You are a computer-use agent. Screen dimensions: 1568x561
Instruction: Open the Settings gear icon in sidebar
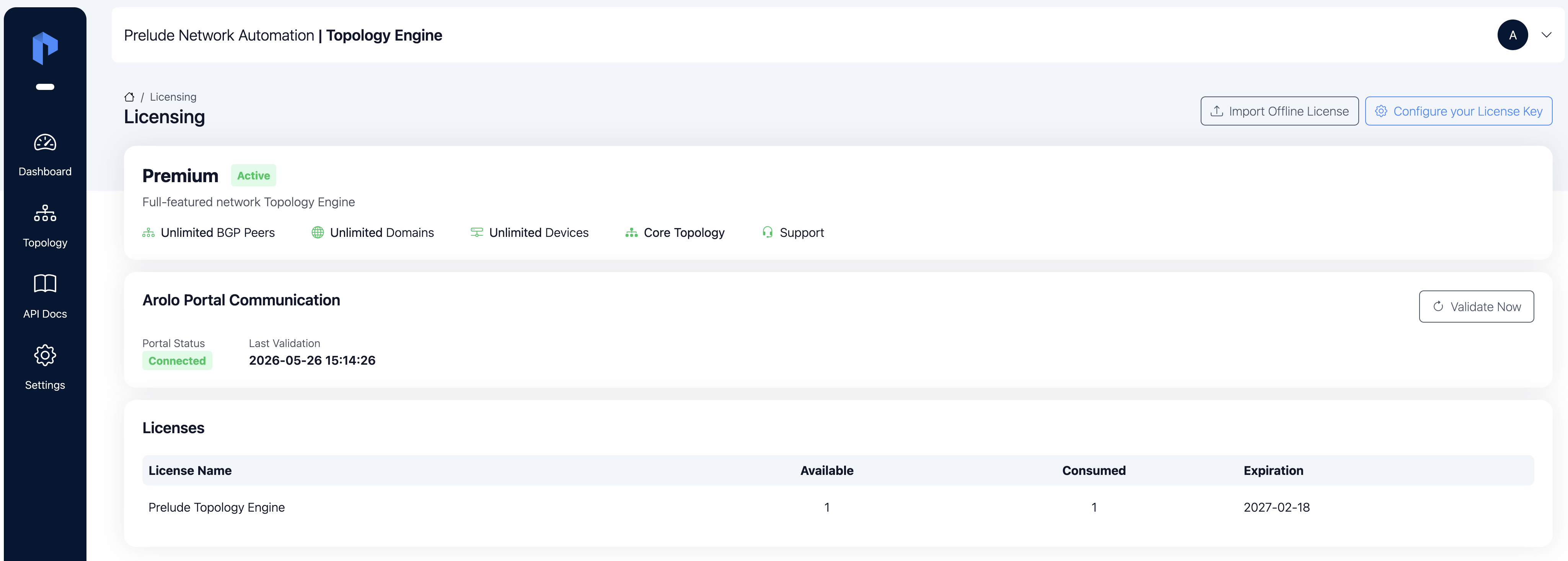click(x=45, y=356)
